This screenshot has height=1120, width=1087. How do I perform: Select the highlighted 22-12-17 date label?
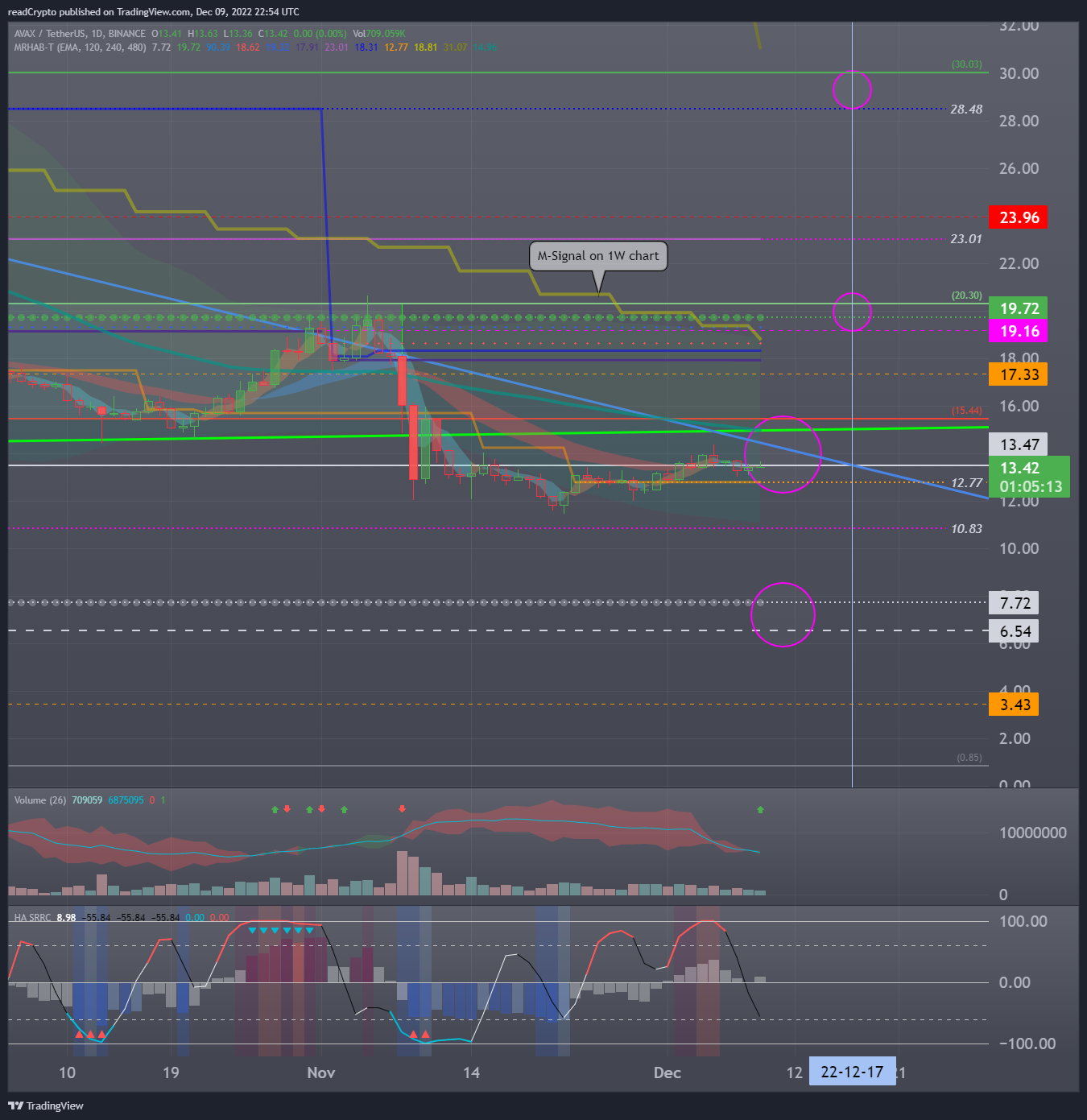[852, 1072]
